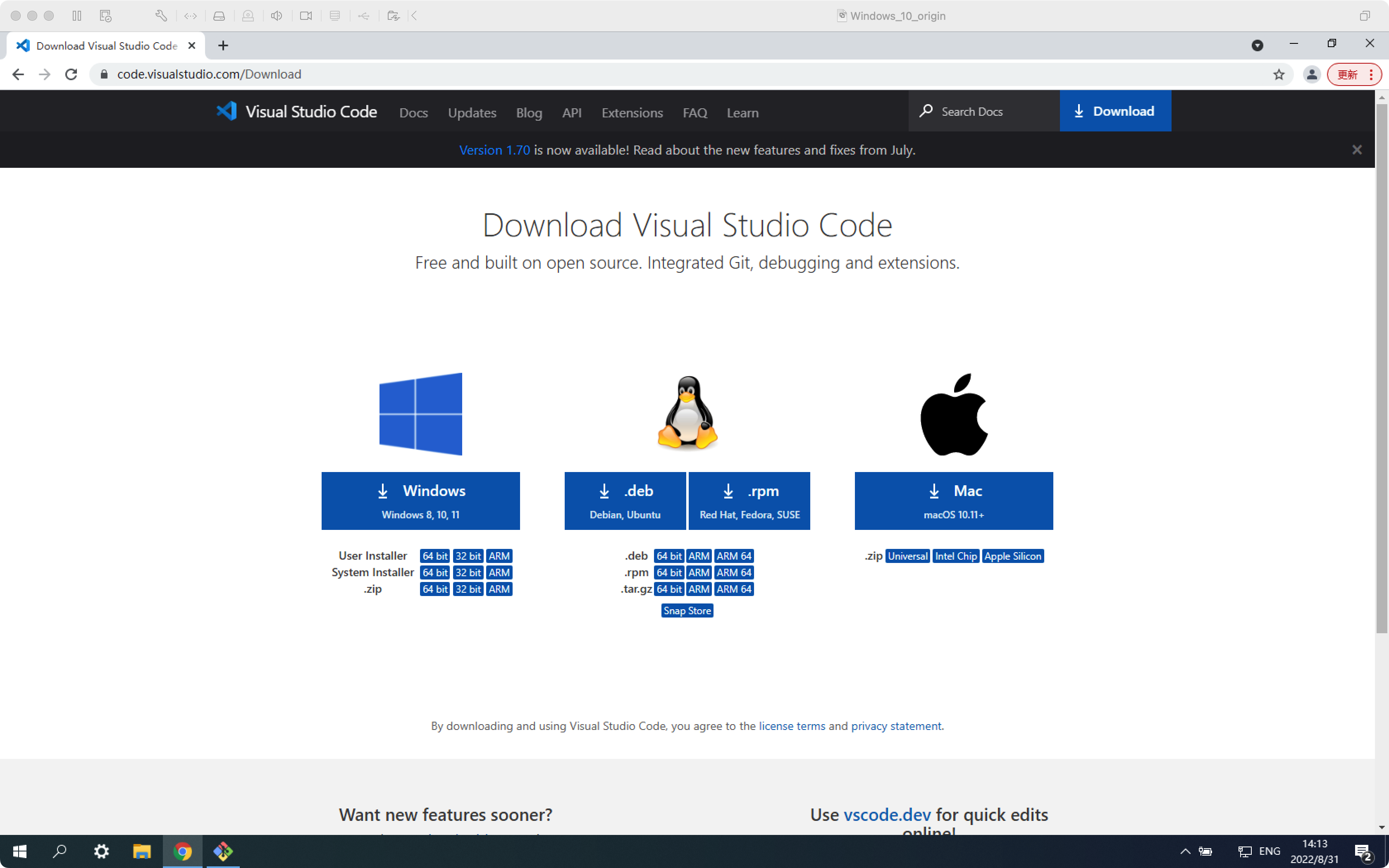Screen dimensions: 1389x868
Task: Click the Version 1.70 link
Action: pos(494,150)
